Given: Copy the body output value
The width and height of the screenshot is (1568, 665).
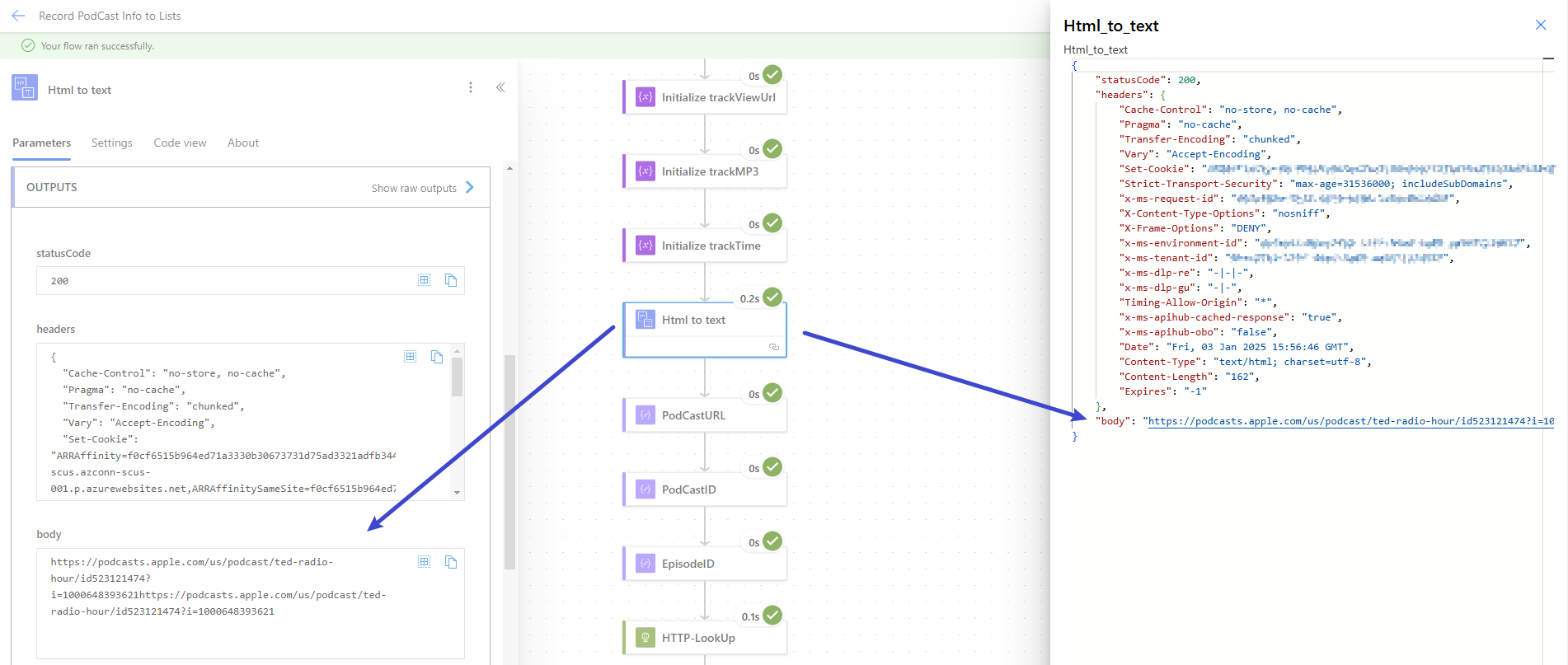Looking at the screenshot, I should pos(451,562).
